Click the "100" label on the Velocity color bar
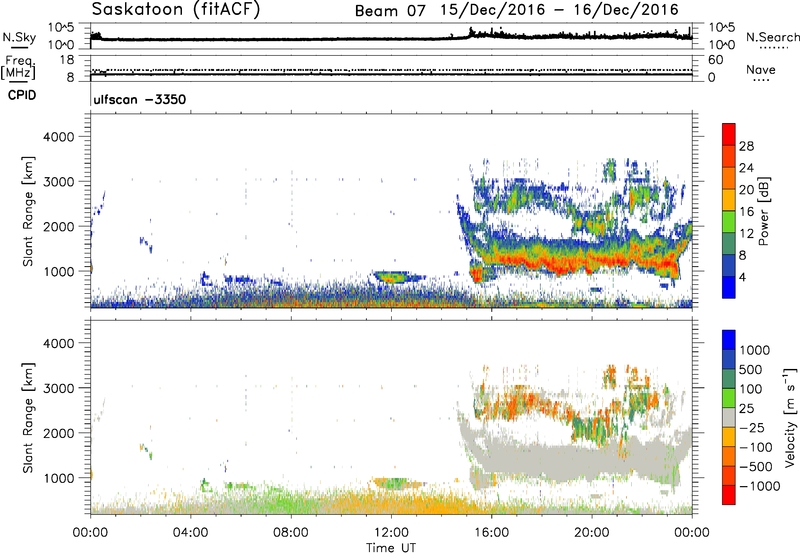The image size is (800, 554). tap(751, 389)
